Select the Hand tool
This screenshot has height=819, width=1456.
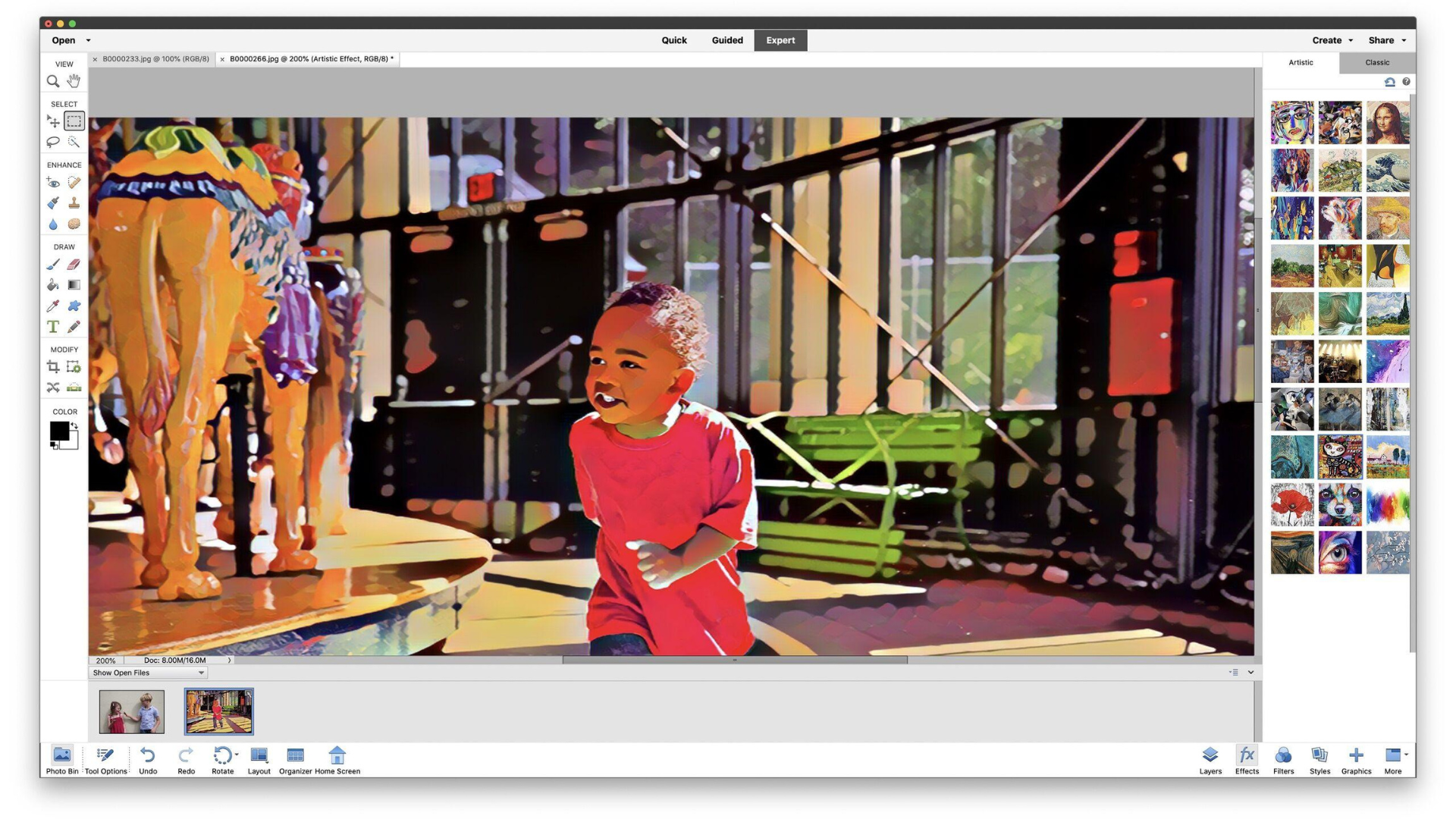pos(74,81)
